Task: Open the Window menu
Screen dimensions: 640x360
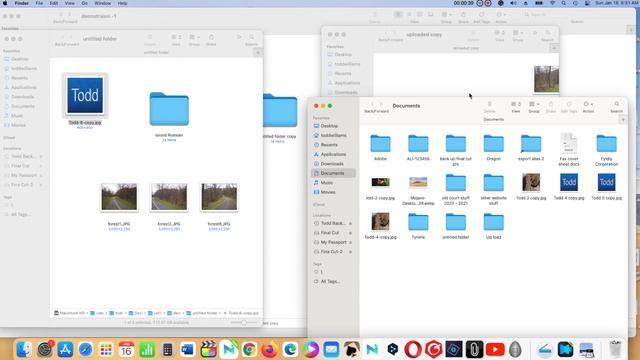Action: click(x=102, y=3)
